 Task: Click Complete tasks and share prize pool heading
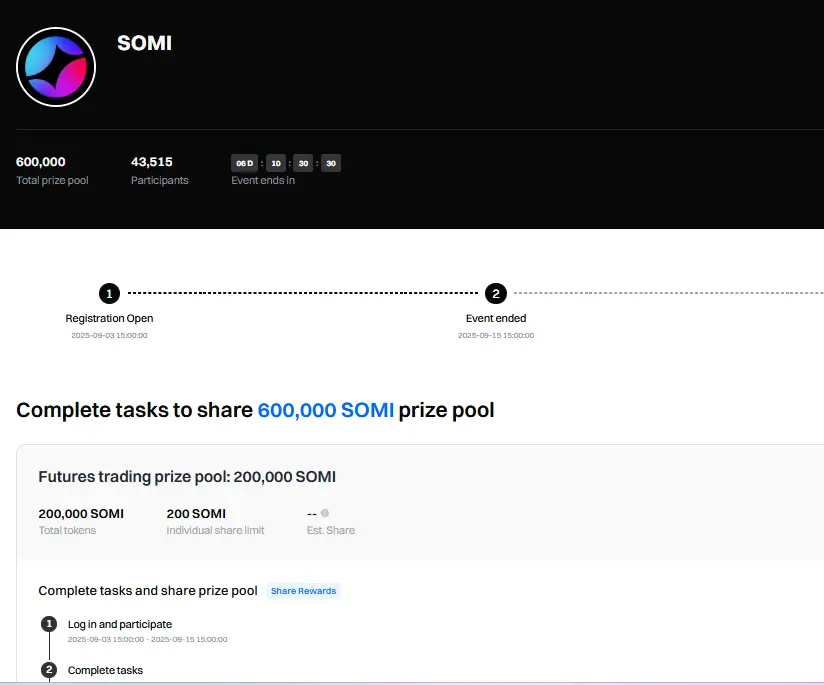(148, 591)
